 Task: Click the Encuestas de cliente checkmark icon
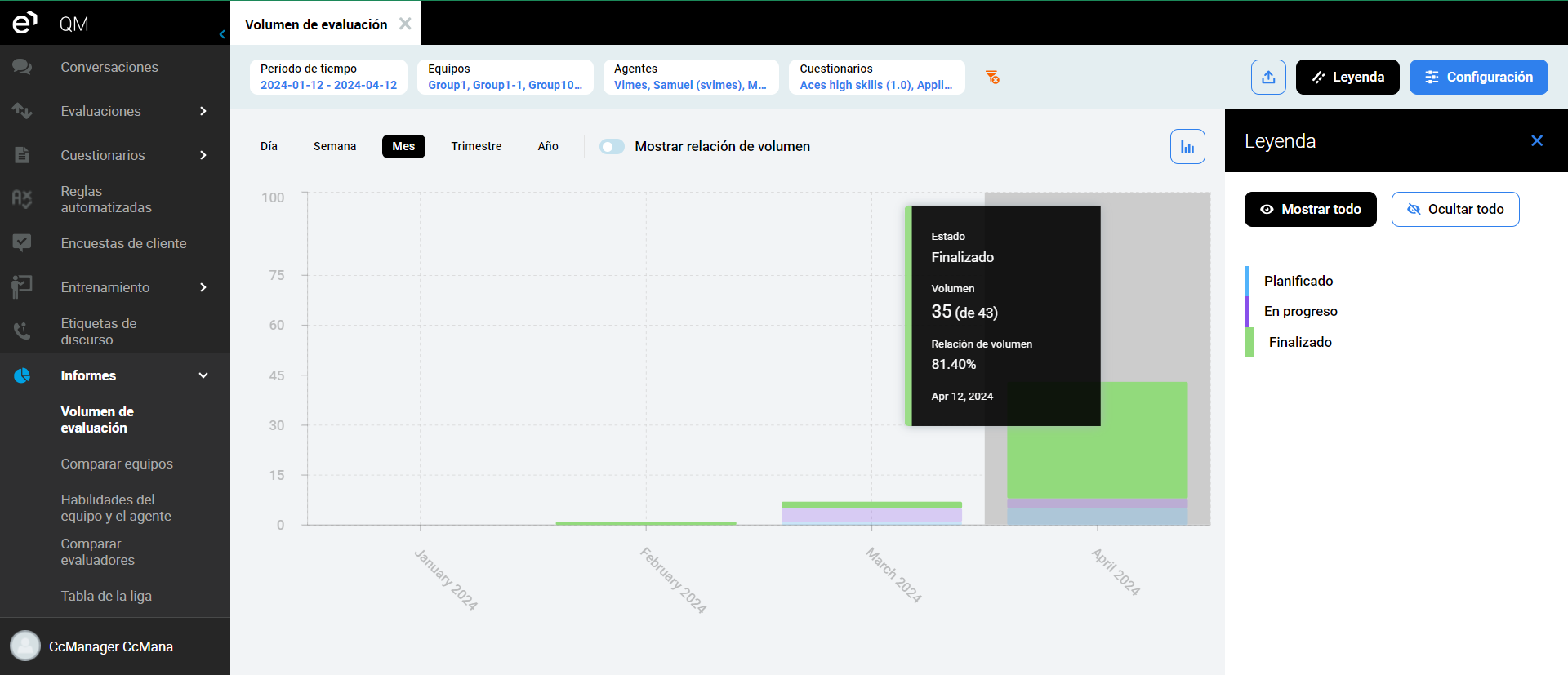22,242
